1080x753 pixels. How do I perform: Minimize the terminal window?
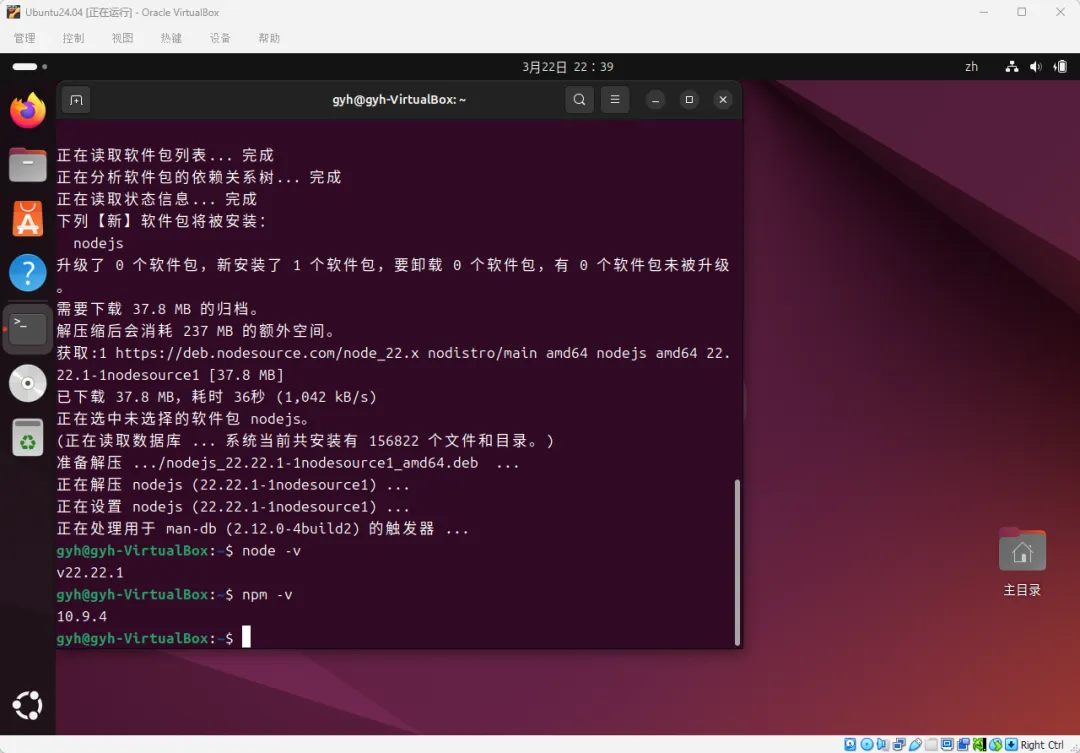pos(655,100)
